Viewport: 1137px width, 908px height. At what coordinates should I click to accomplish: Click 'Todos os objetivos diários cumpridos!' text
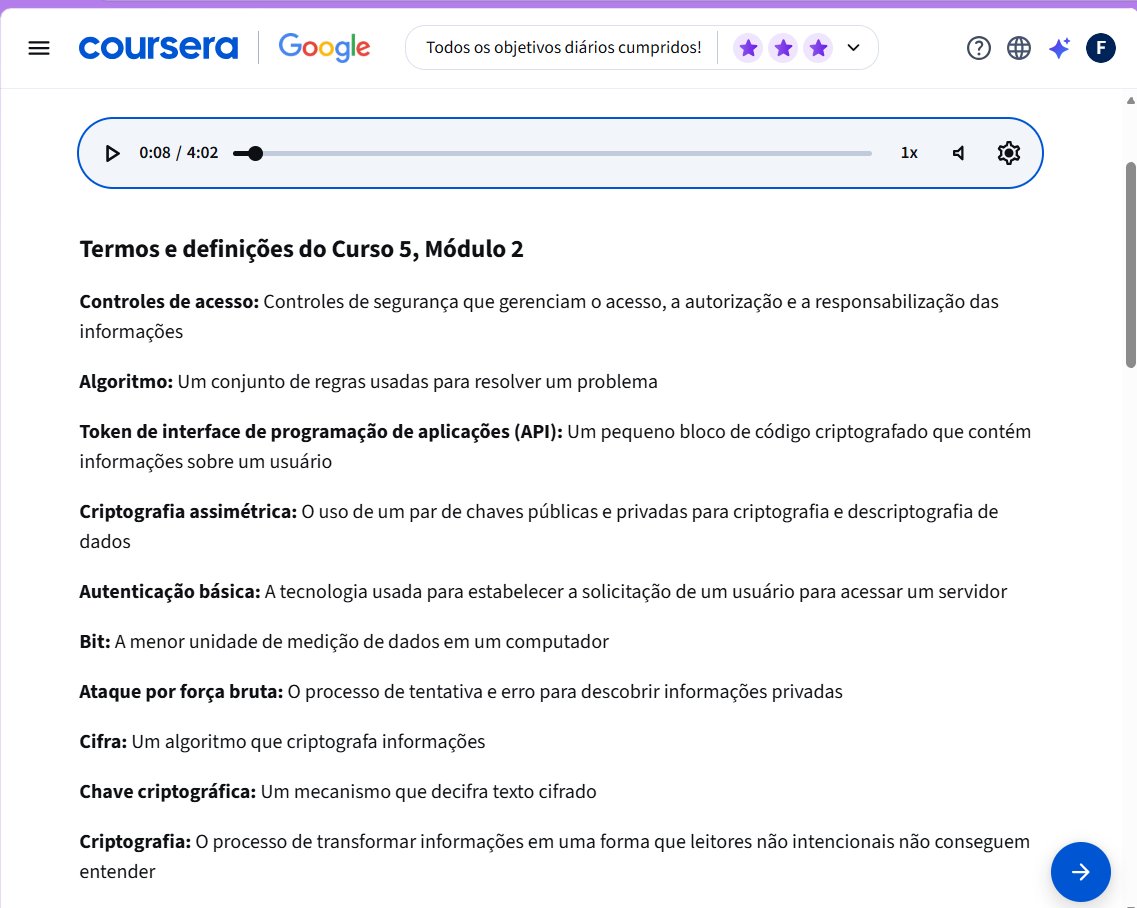coord(563,48)
